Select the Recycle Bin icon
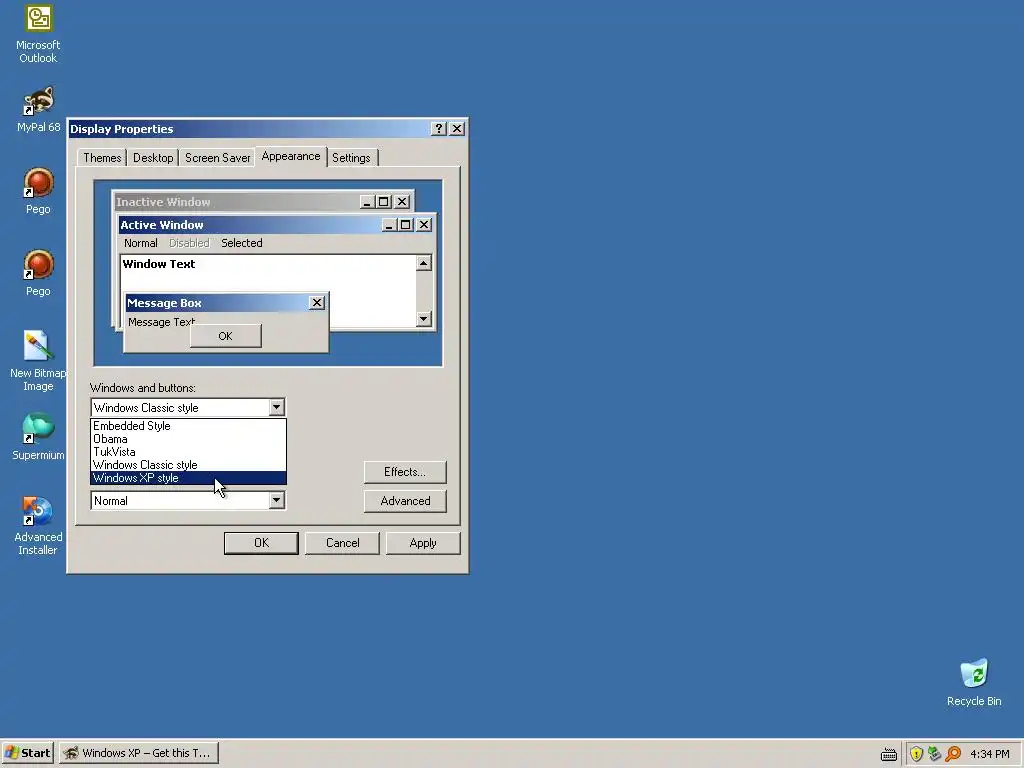The width and height of the screenshot is (1024, 768). [x=974, y=683]
